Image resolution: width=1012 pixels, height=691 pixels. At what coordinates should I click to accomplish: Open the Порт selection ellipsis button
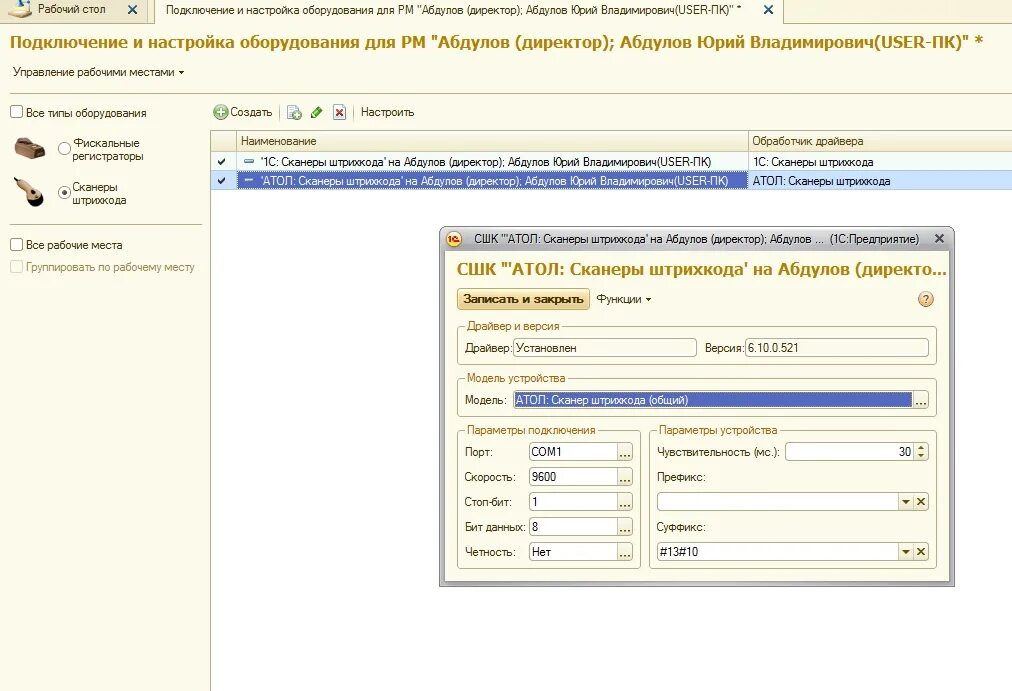pyautogui.click(x=625, y=452)
